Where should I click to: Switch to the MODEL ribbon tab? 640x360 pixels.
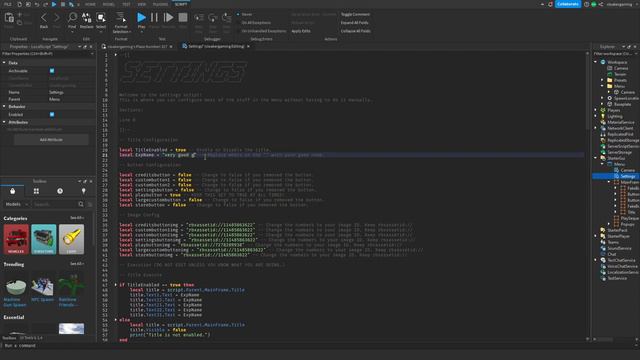click(109, 4)
